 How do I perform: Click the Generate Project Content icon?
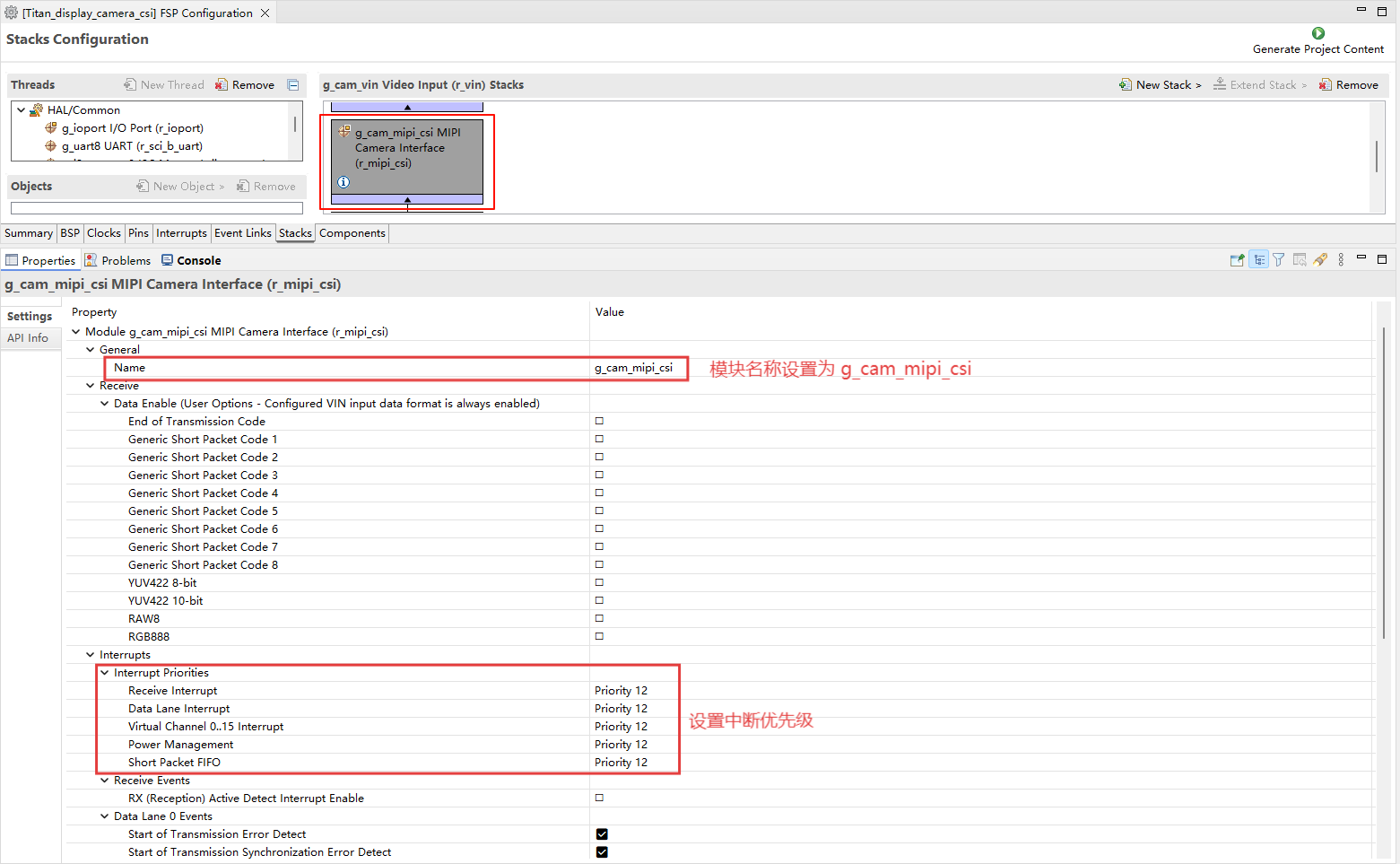pyautogui.click(x=1317, y=33)
